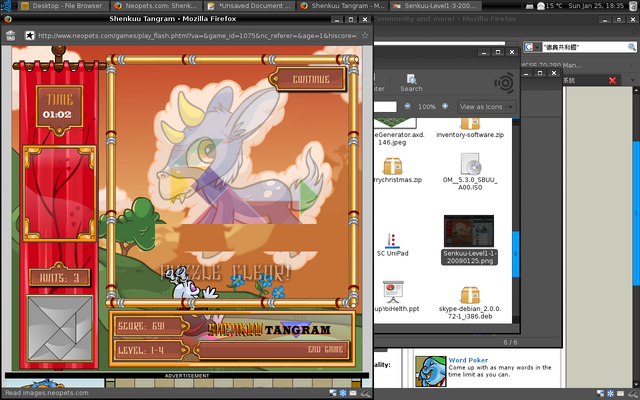Zoom in in file browser toolbar
This screenshot has height=400, width=640.
pyautogui.click(x=445, y=107)
